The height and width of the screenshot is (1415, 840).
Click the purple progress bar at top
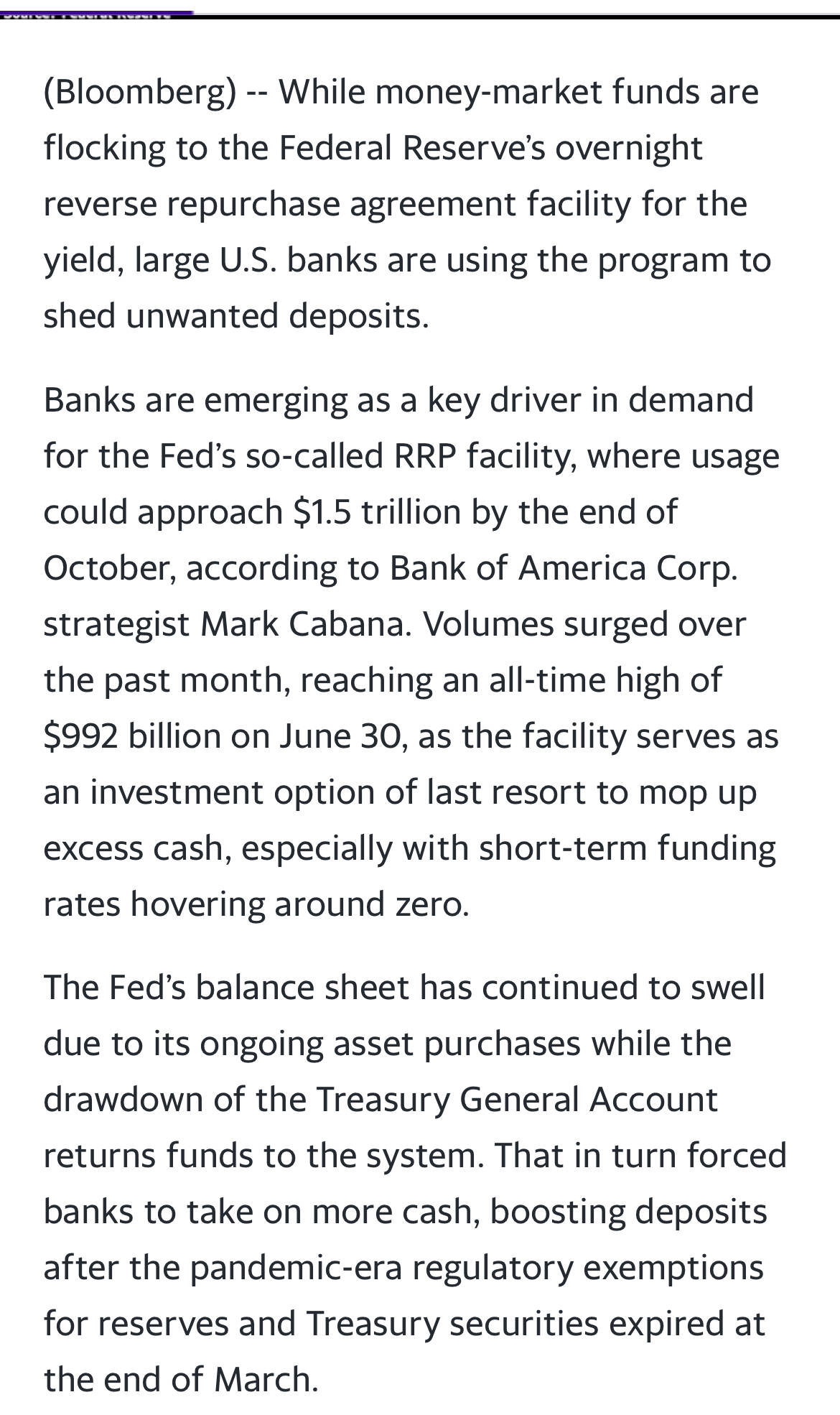tap(97, 13)
